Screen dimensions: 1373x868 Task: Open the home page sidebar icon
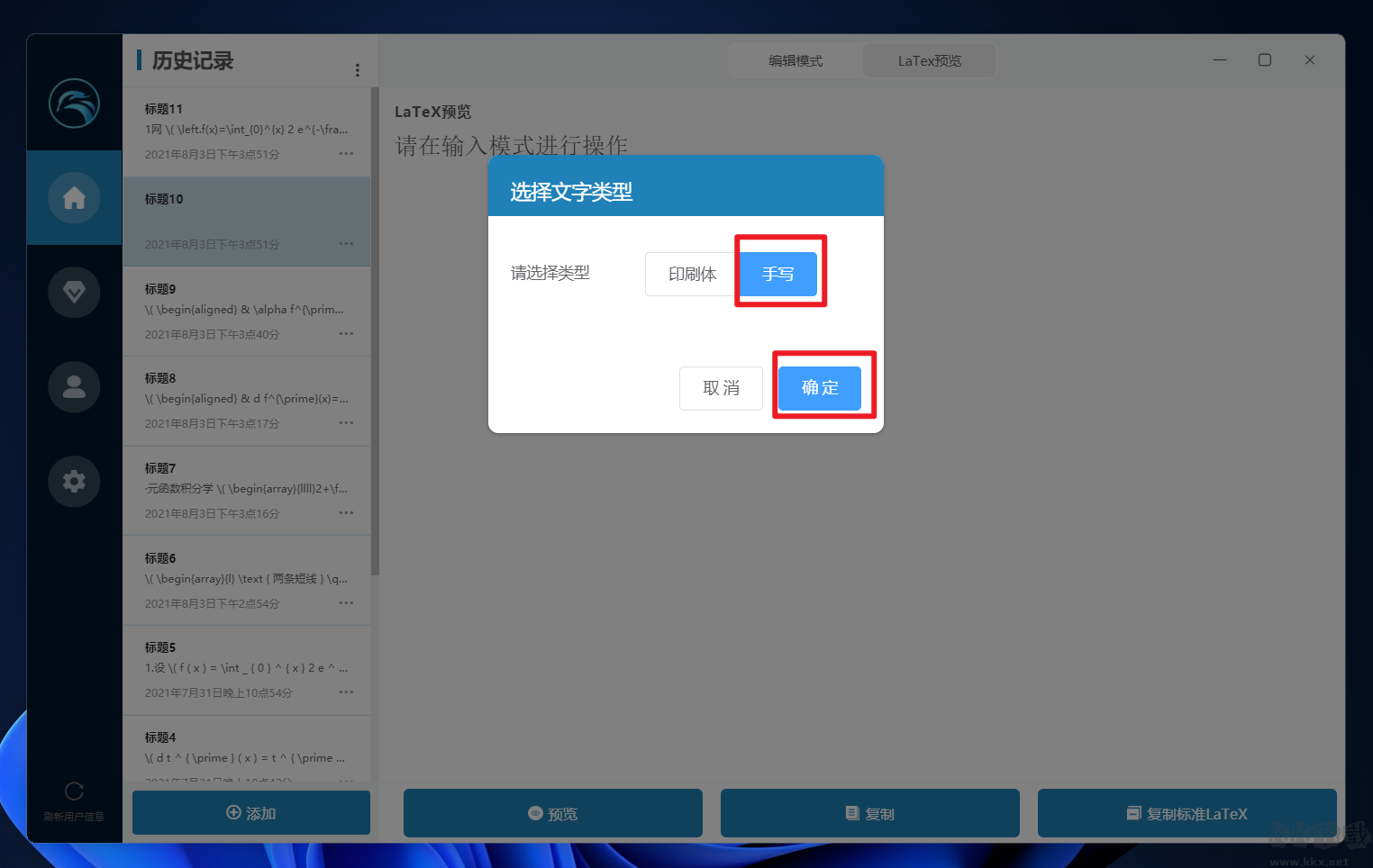pos(74,197)
